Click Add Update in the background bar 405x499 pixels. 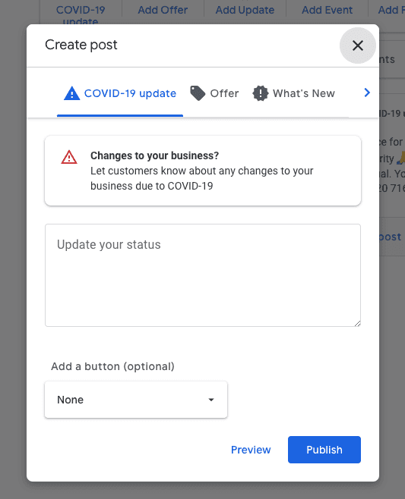[x=245, y=10]
